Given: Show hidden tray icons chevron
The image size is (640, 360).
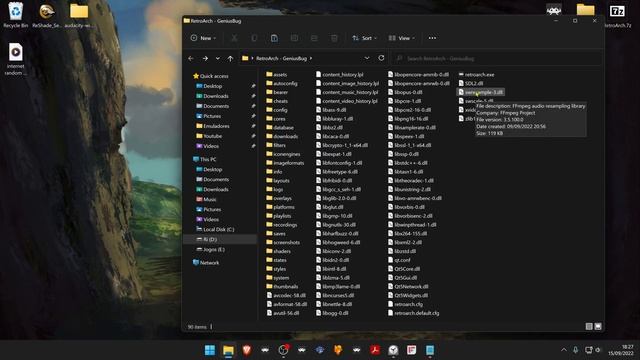Looking at the screenshot, I should [x=564, y=350].
